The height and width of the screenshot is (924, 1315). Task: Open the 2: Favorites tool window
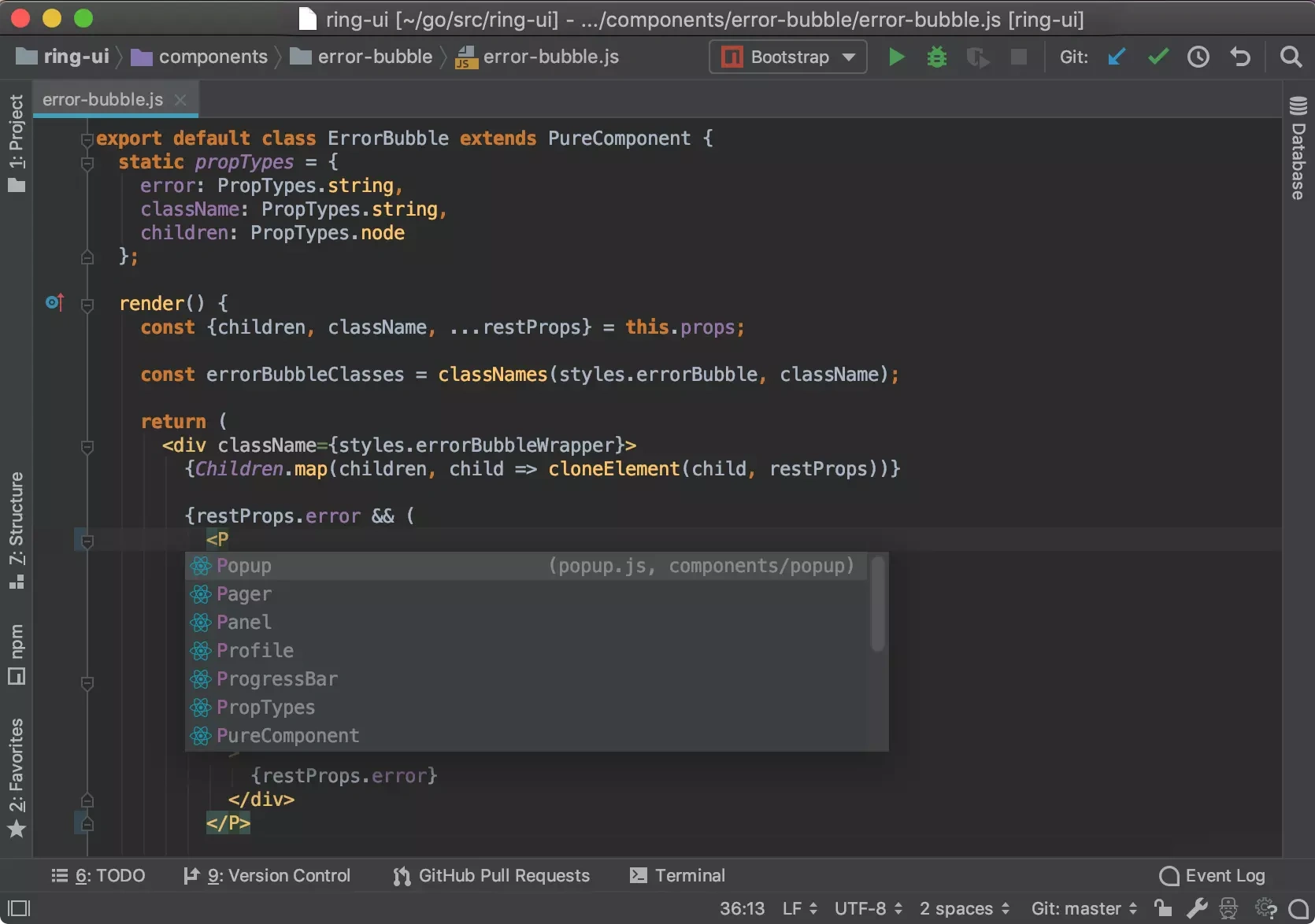point(17,778)
